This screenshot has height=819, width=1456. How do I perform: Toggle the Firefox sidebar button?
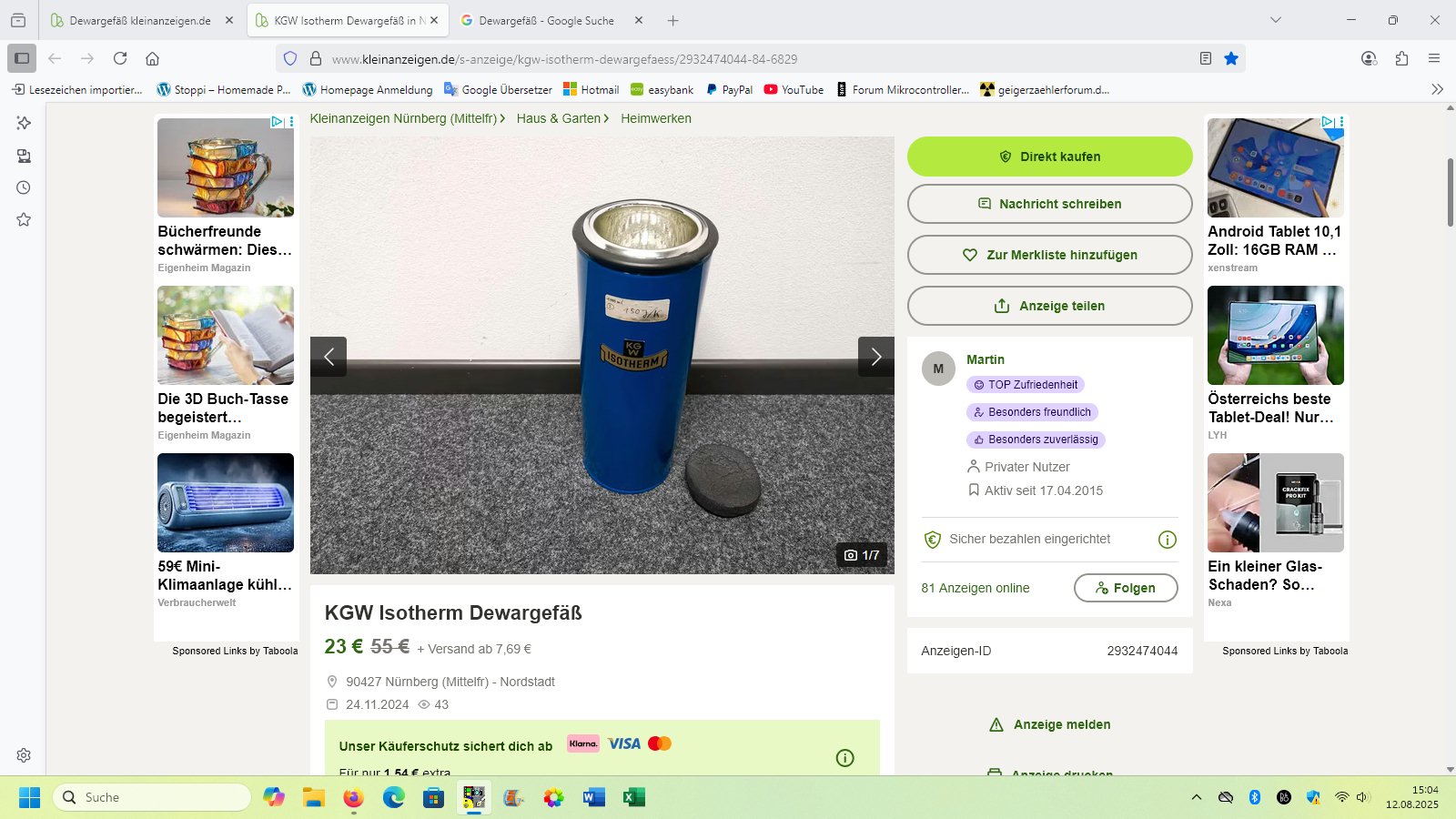click(22, 58)
